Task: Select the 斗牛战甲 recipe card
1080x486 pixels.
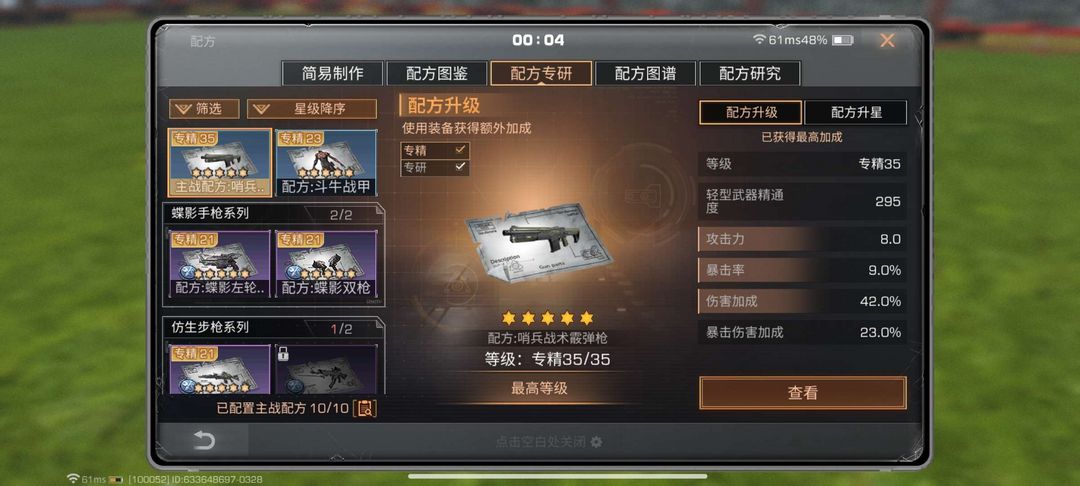Action: coord(326,162)
